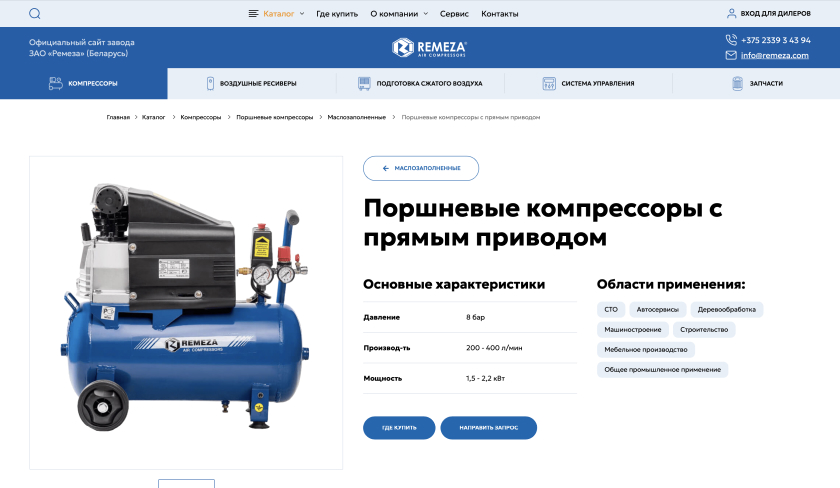This screenshot has width=840, height=488.
Task: Click the Мебельное производство tag
Action: pyautogui.click(x=646, y=349)
